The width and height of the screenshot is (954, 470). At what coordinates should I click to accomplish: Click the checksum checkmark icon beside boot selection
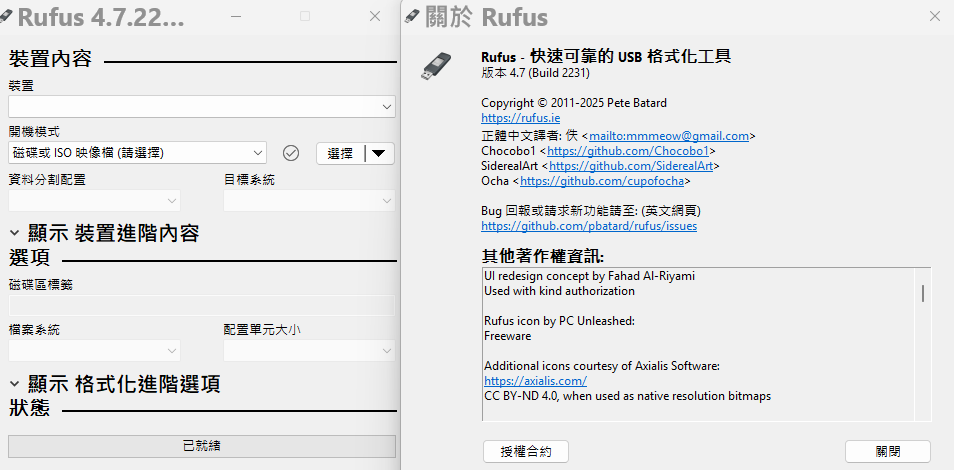tap(291, 153)
